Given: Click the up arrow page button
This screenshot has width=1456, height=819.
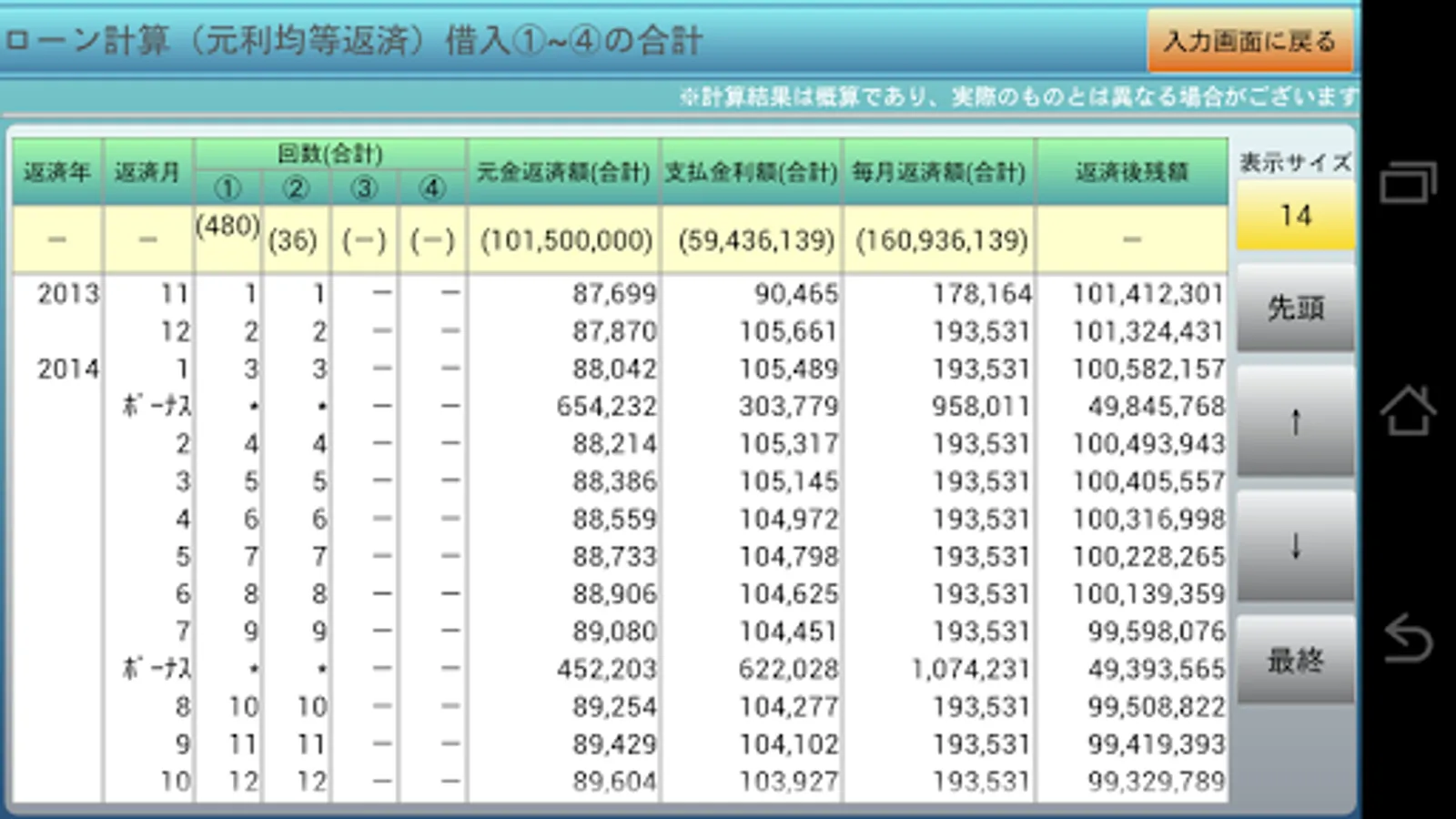Looking at the screenshot, I should pos(1295,421).
